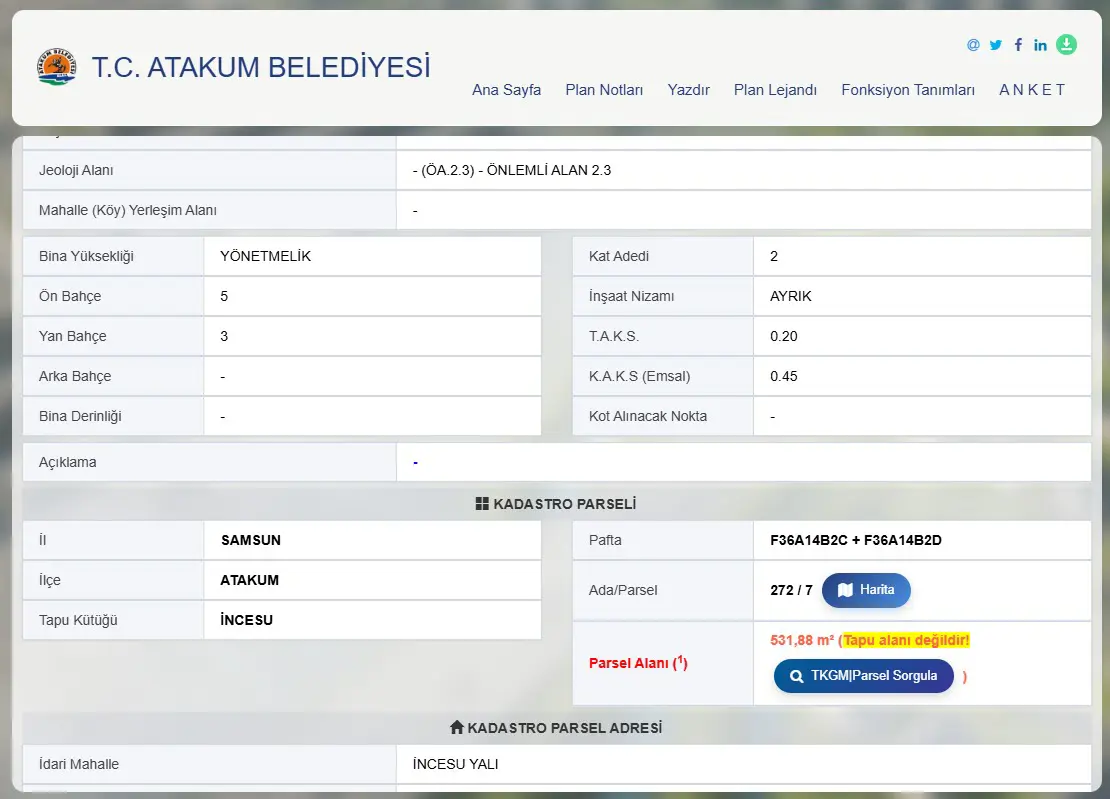Click the Harita map button
The image size is (1110, 799).
[x=866, y=590]
